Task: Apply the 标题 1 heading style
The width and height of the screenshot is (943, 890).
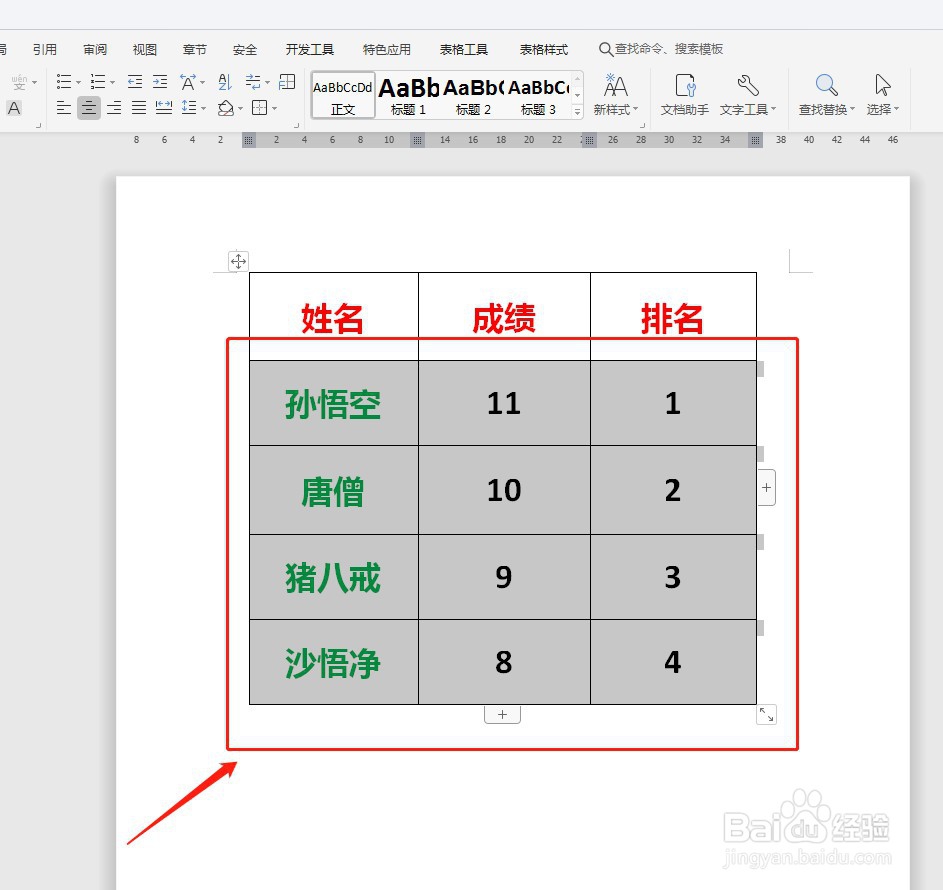Action: [408, 95]
